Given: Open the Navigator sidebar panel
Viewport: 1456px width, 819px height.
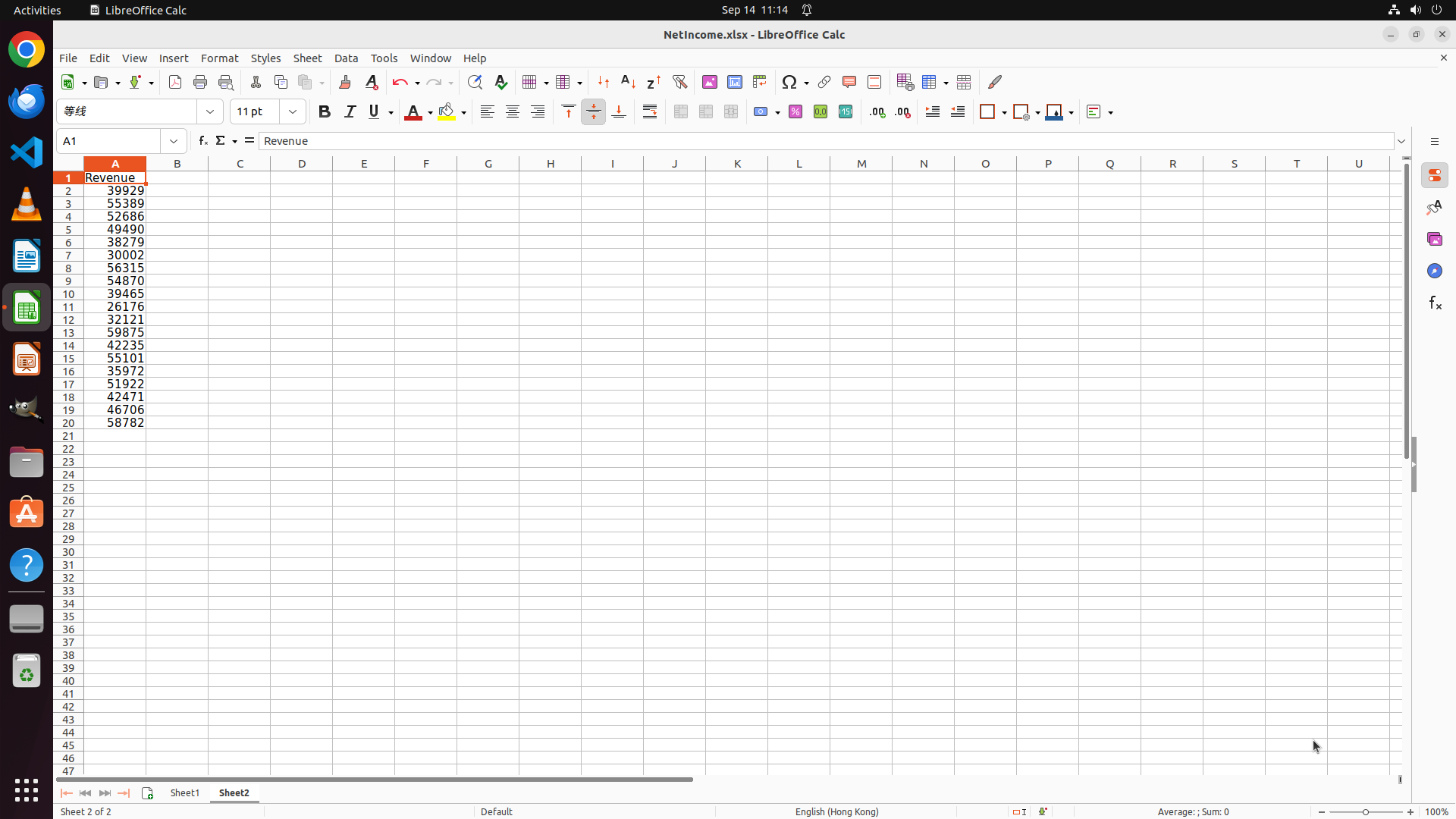Looking at the screenshot, I should [x=1434, y=271].
